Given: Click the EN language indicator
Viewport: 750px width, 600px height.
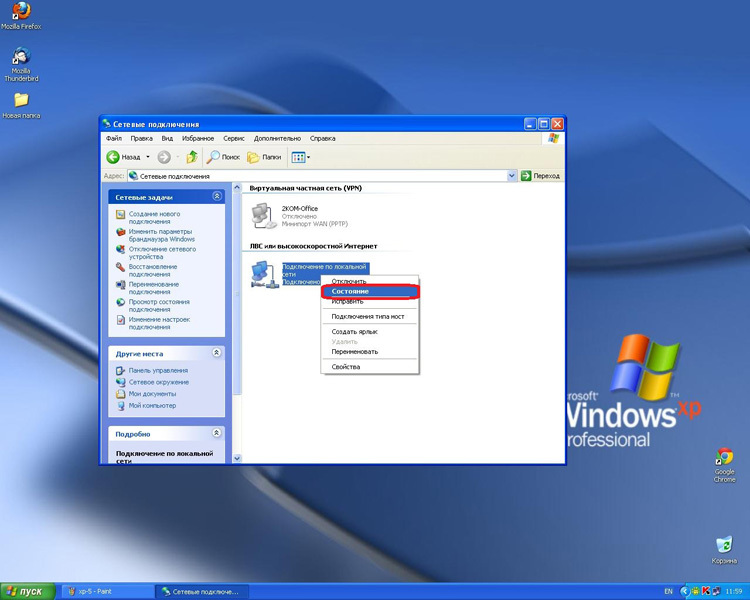Looking at the screenshot, I should 668,591.
